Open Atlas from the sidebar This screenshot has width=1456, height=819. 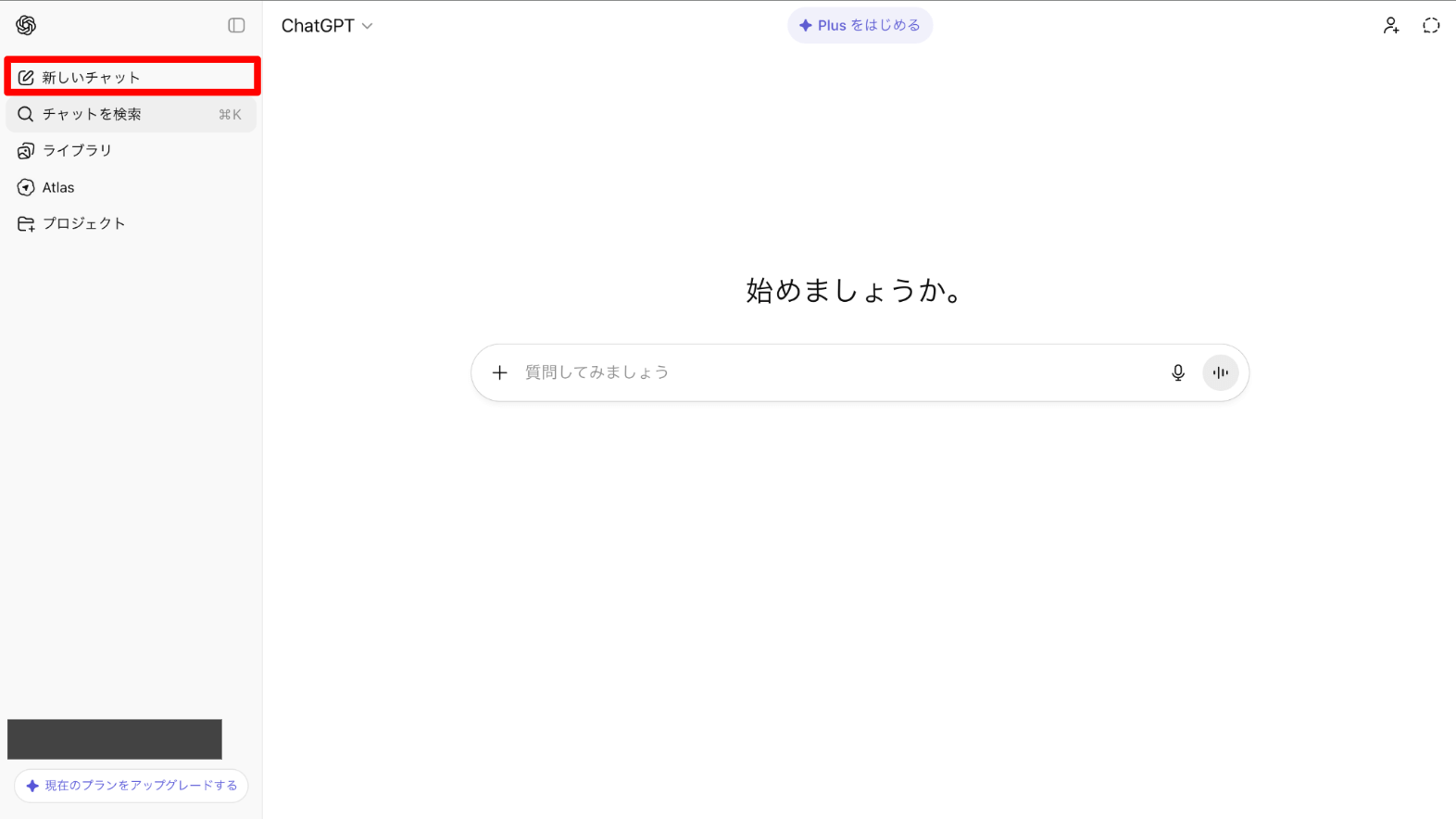tap(57, 187)
